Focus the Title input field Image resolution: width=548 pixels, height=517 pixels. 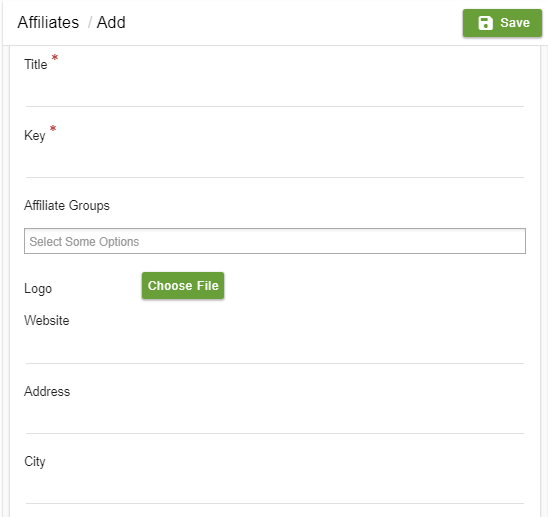(275, 94)
